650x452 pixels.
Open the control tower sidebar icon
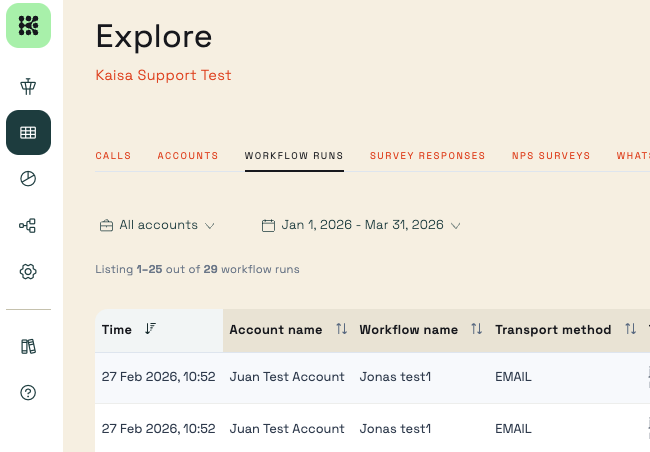coord(28,86)
